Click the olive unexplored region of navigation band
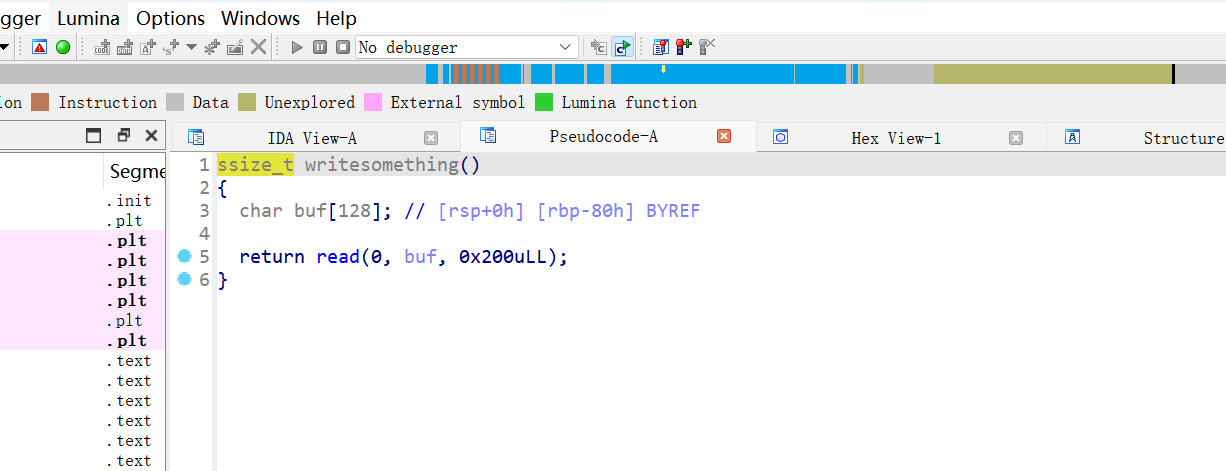The height and width of the screenshot is (471, 1226). coord(1052,74)
